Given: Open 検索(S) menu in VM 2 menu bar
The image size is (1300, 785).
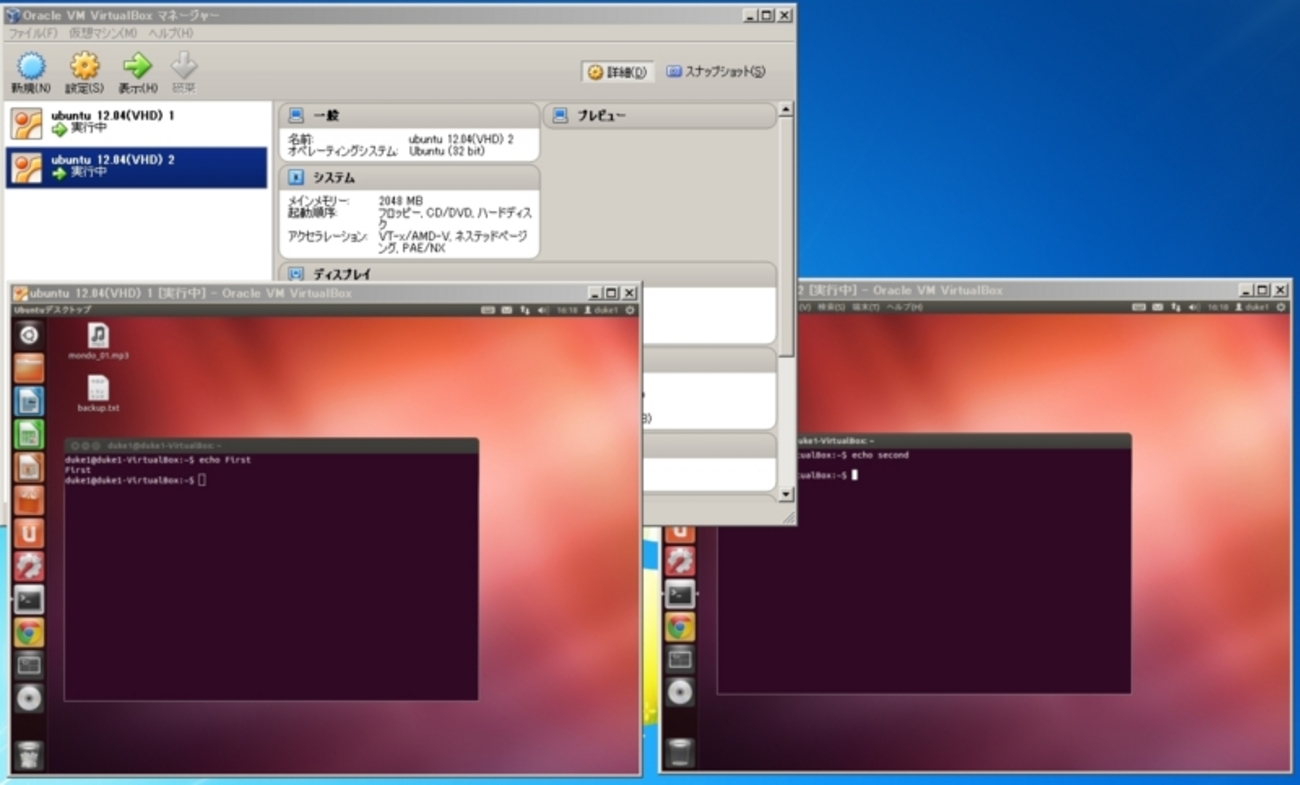Looking at the screenshot, I should (x=833, y=307).
